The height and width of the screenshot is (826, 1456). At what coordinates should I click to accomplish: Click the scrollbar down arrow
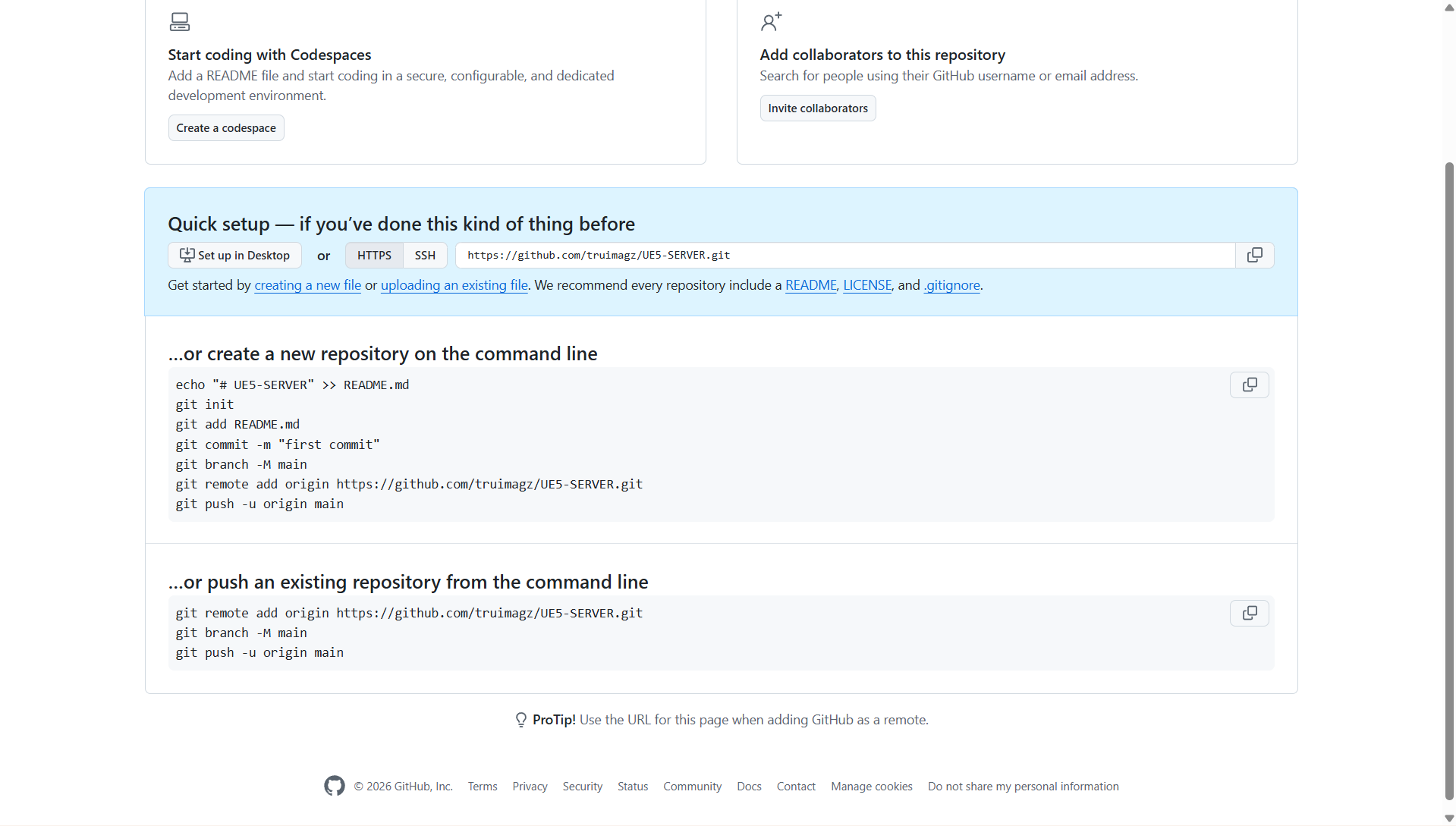point(1449,818)
